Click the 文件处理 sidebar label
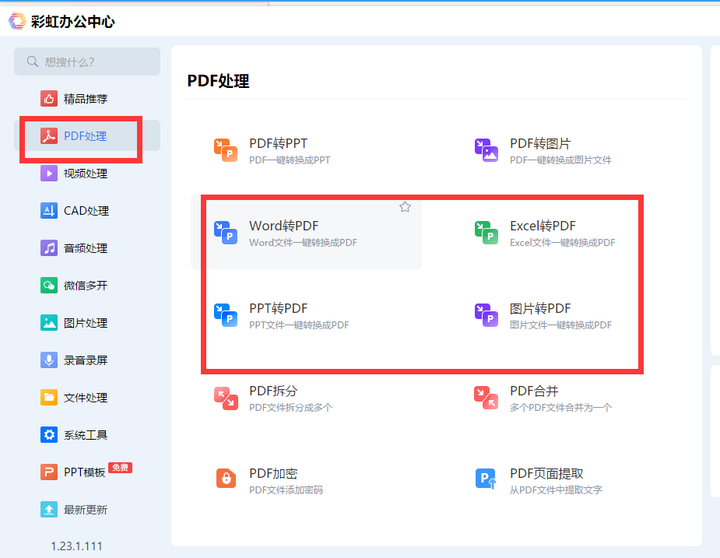720x558 pixels. (x=85, y=397)
